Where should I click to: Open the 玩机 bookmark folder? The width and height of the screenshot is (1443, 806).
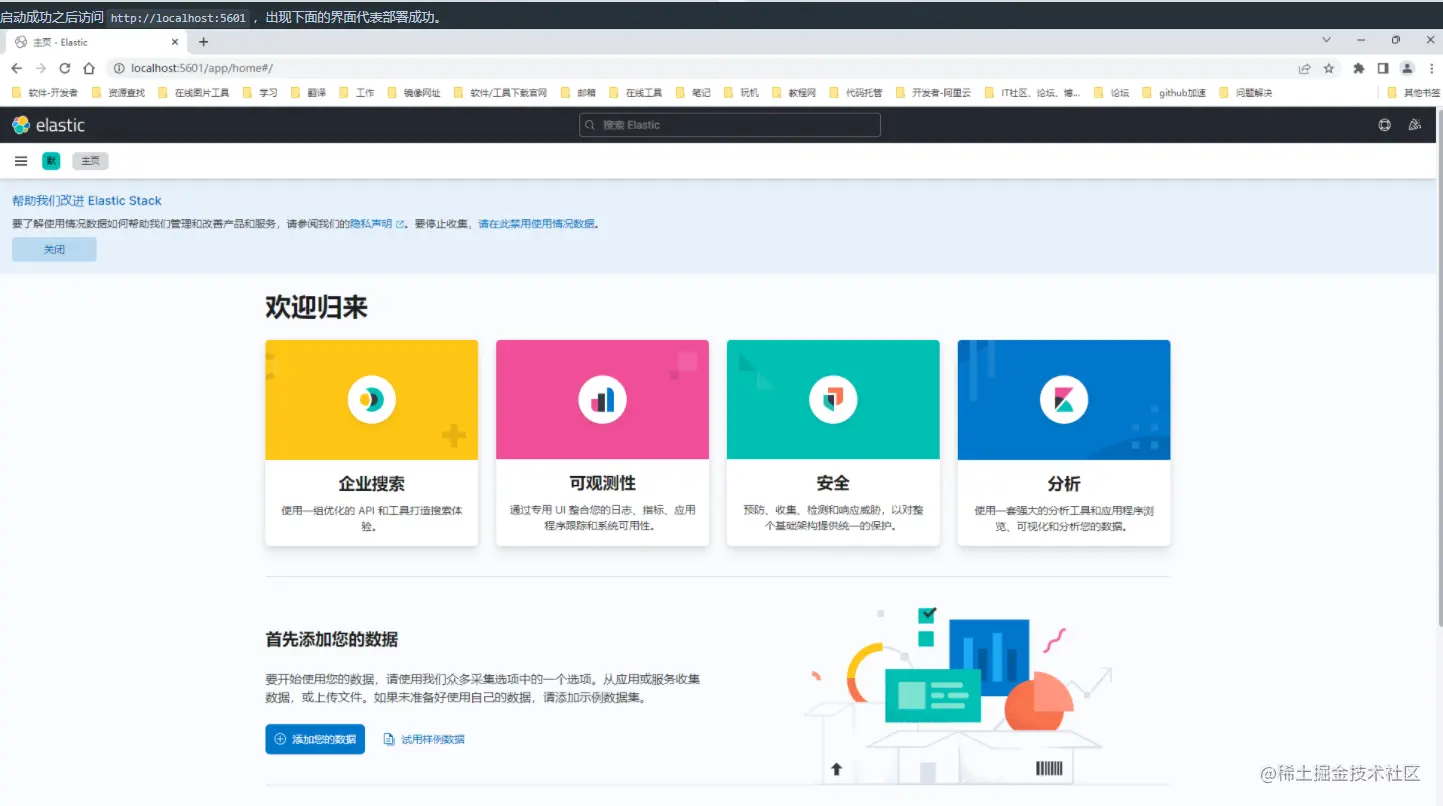click(741, 93)
